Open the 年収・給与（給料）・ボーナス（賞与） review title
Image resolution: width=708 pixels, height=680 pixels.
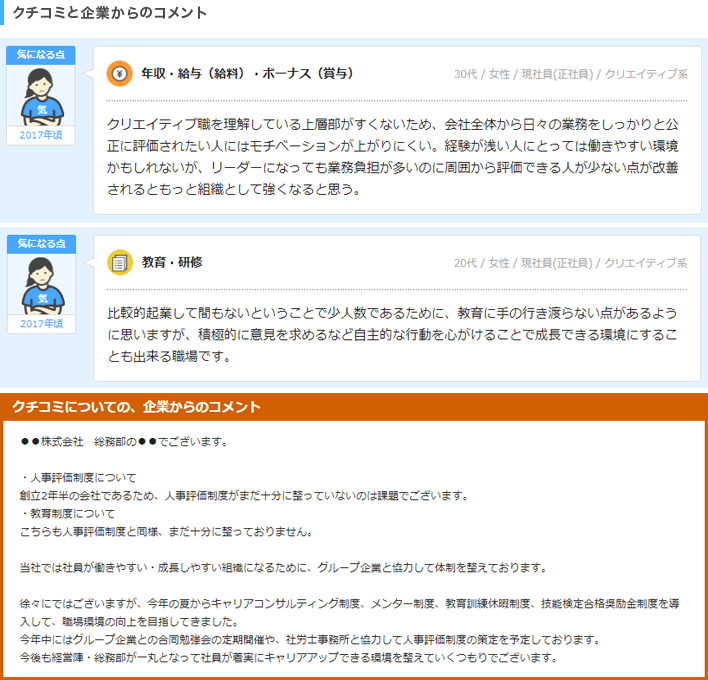click(x=247, y=74)
